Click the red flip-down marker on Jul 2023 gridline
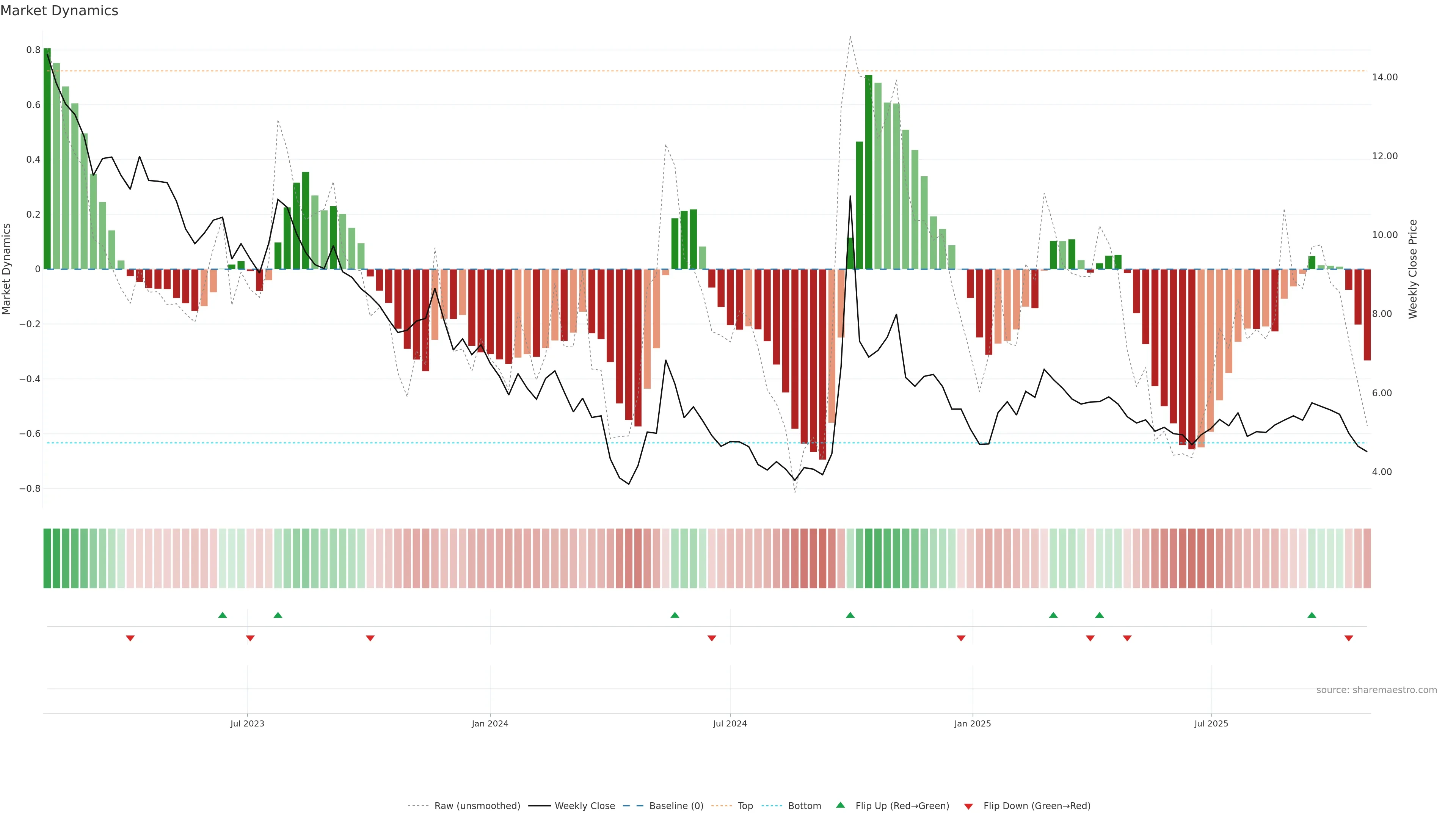Screen dimensions: 1456x819 pyautogui.click(x=250, y=638)
